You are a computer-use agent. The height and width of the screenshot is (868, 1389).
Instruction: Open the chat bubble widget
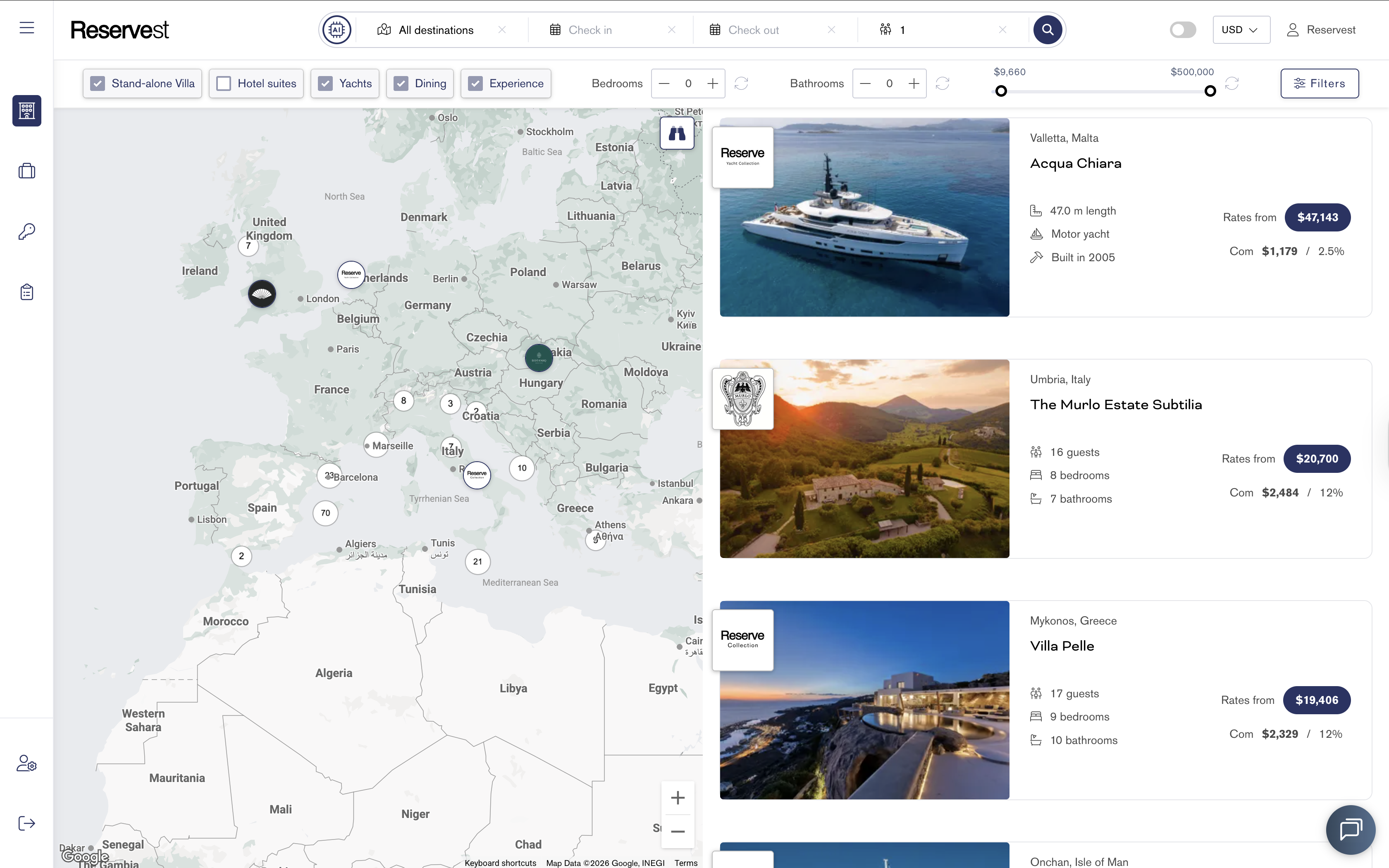point(1351,830)
